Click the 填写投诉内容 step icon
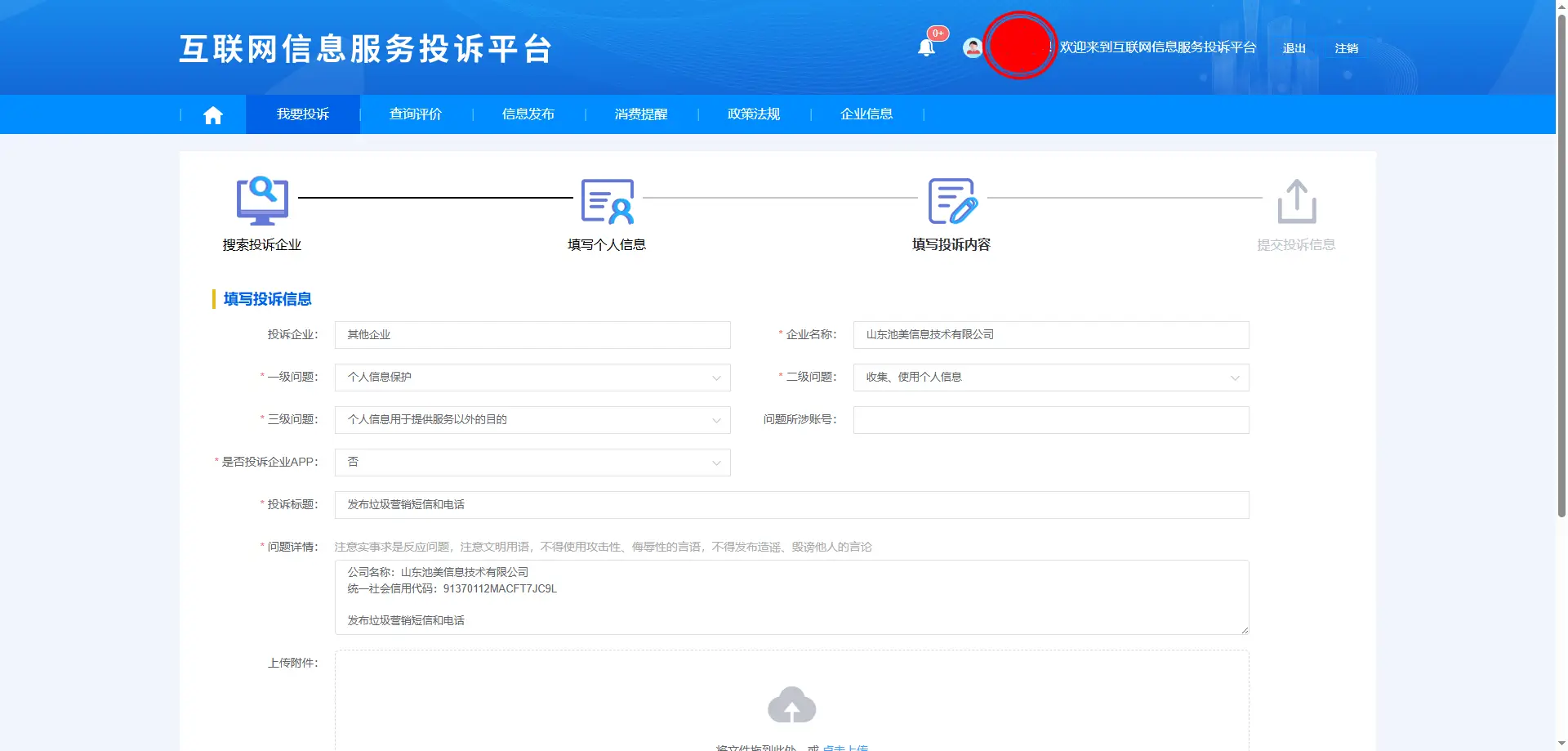 click(951, 201)
